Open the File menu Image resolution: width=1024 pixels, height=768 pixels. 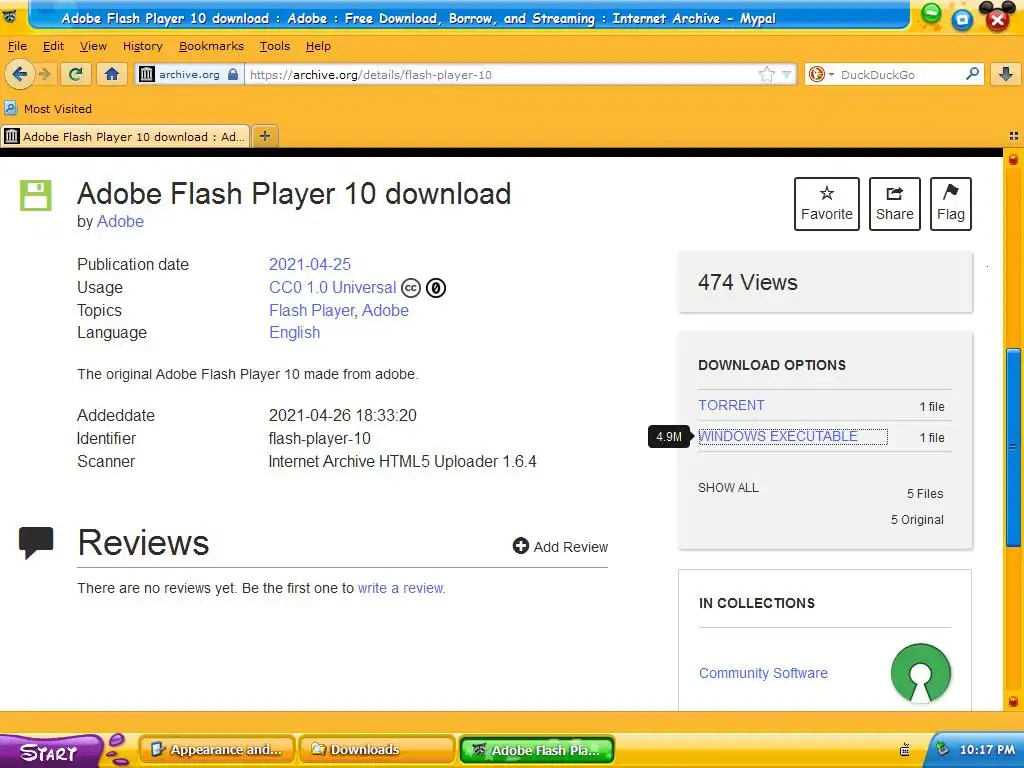17,46
